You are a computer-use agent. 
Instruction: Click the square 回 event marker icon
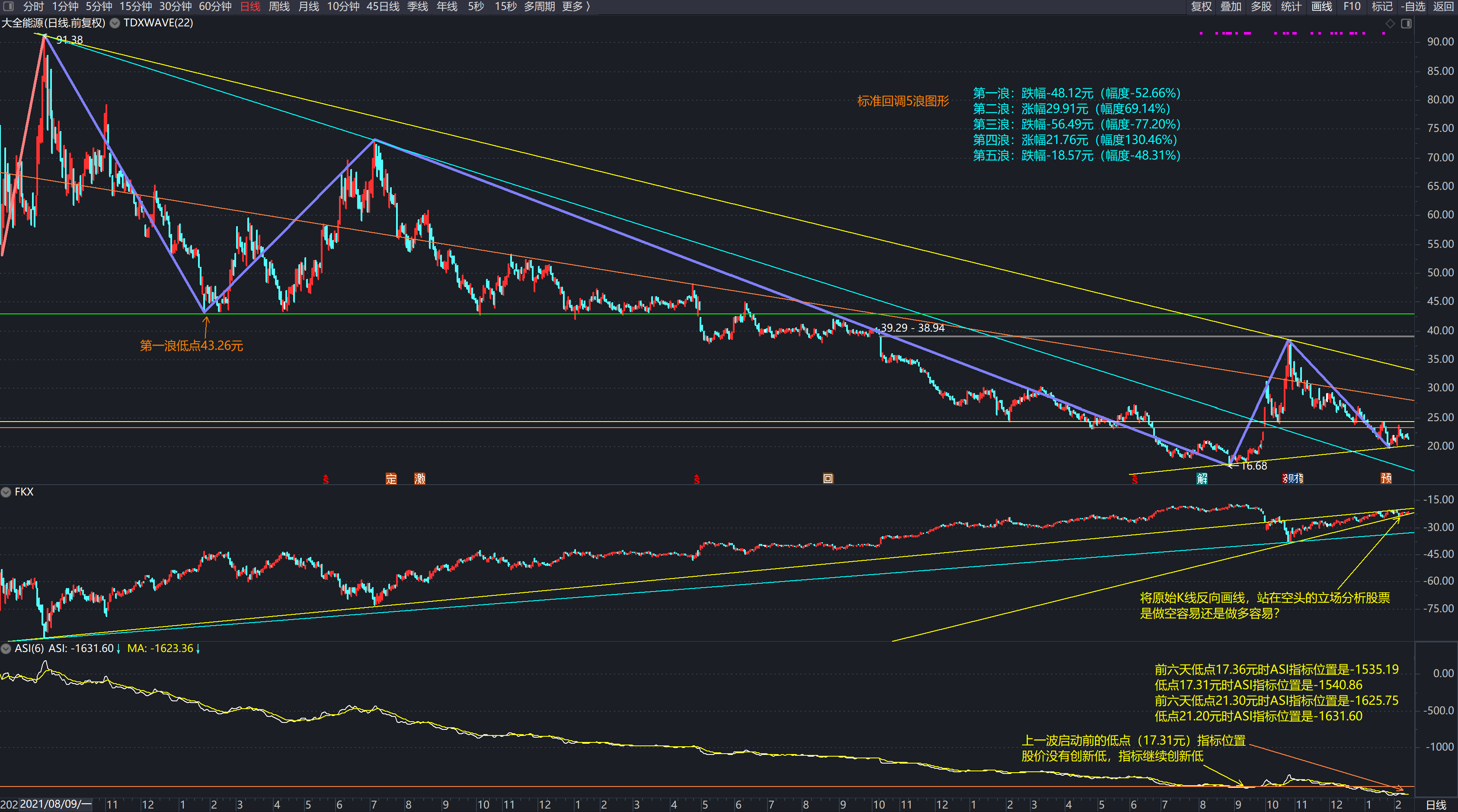(828, 479)
